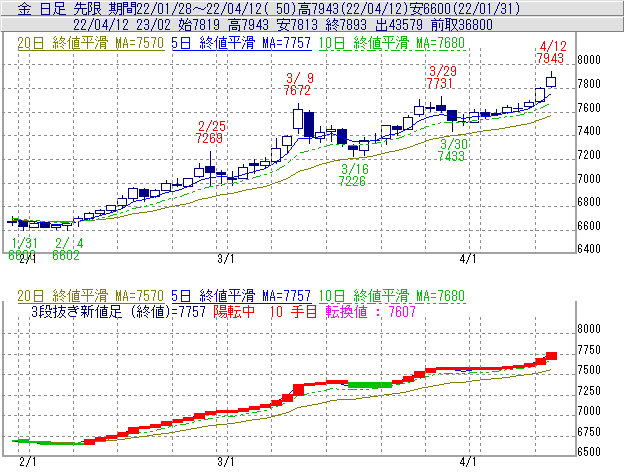Image resolution: width=624 pixels, height=475 pixels.
Task: Click the 6800 price axis label
Action: pos(589,202)
